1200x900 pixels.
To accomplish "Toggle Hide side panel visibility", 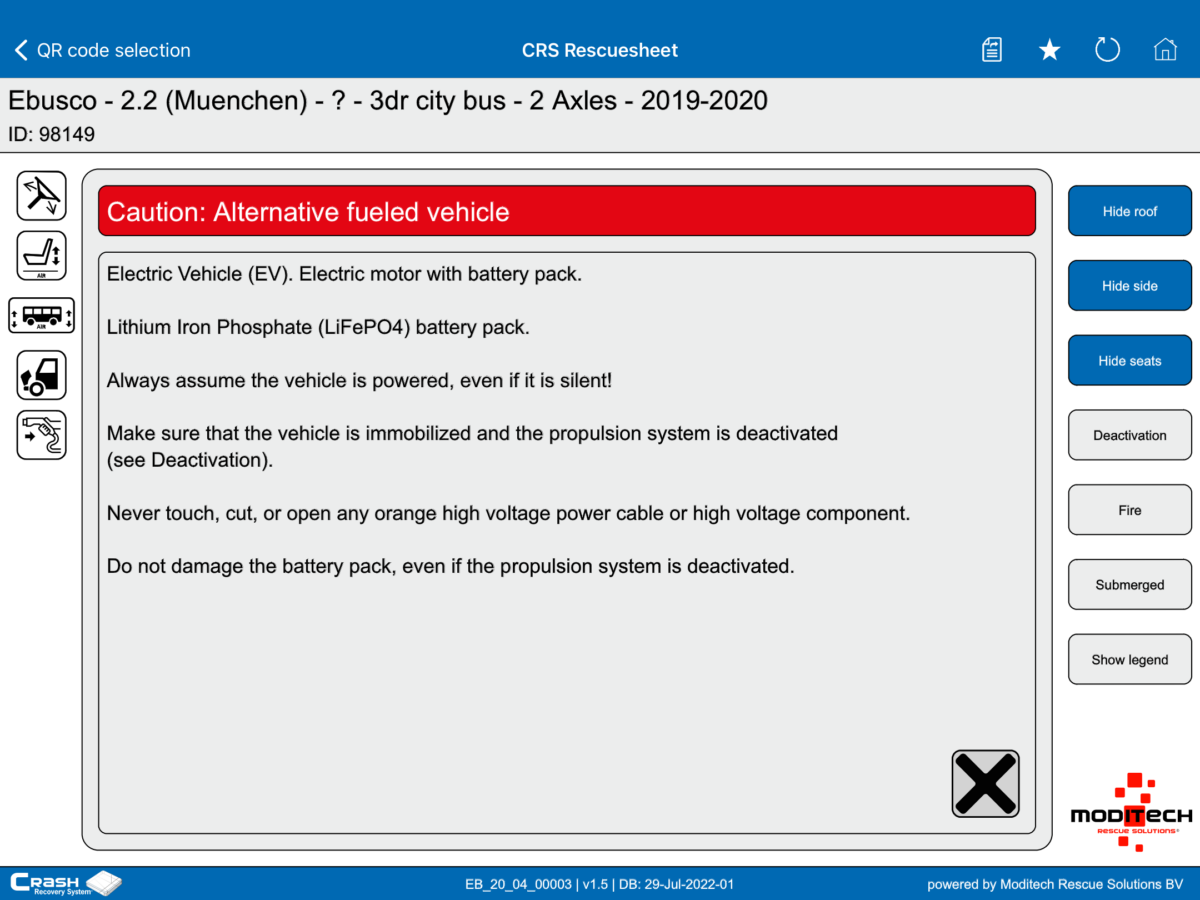I will tap(1129, 285).
